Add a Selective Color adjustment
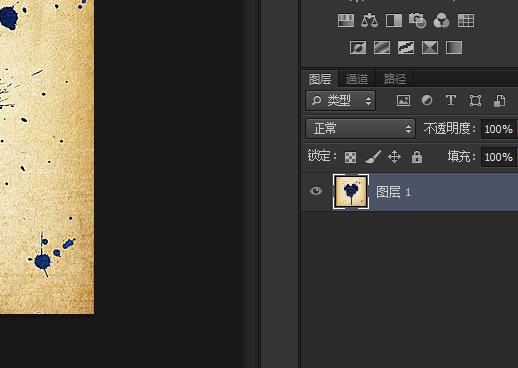Image resolution: width=518 pixels, height=368 pixels. (430, 47)
